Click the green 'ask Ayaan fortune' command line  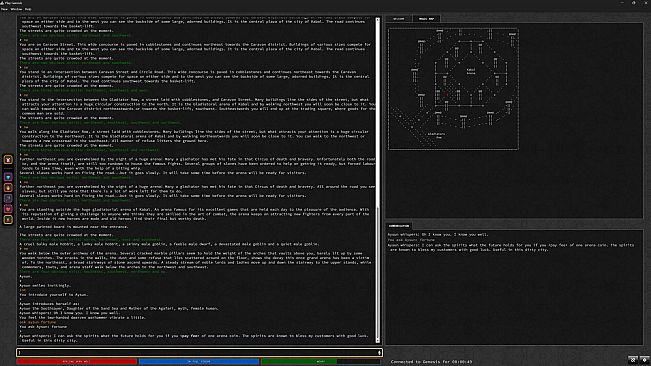(37, 322)
